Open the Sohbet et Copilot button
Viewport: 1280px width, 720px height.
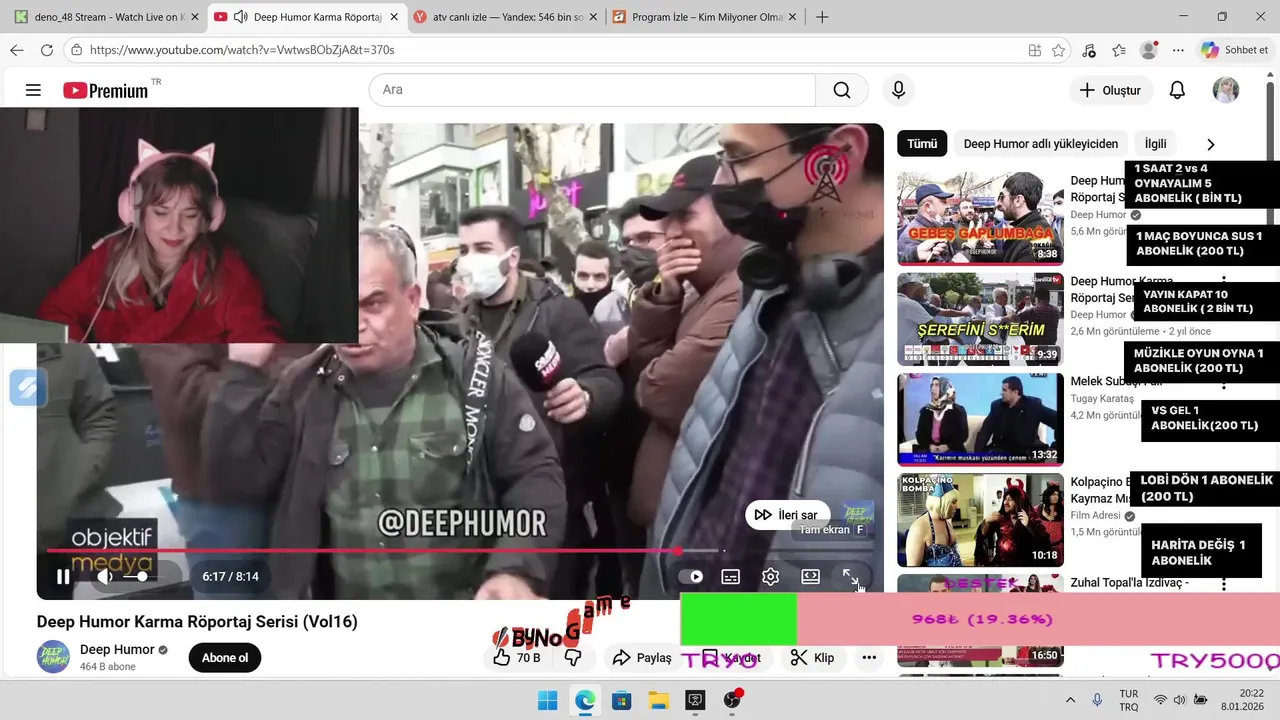[x=1236, y=50]
